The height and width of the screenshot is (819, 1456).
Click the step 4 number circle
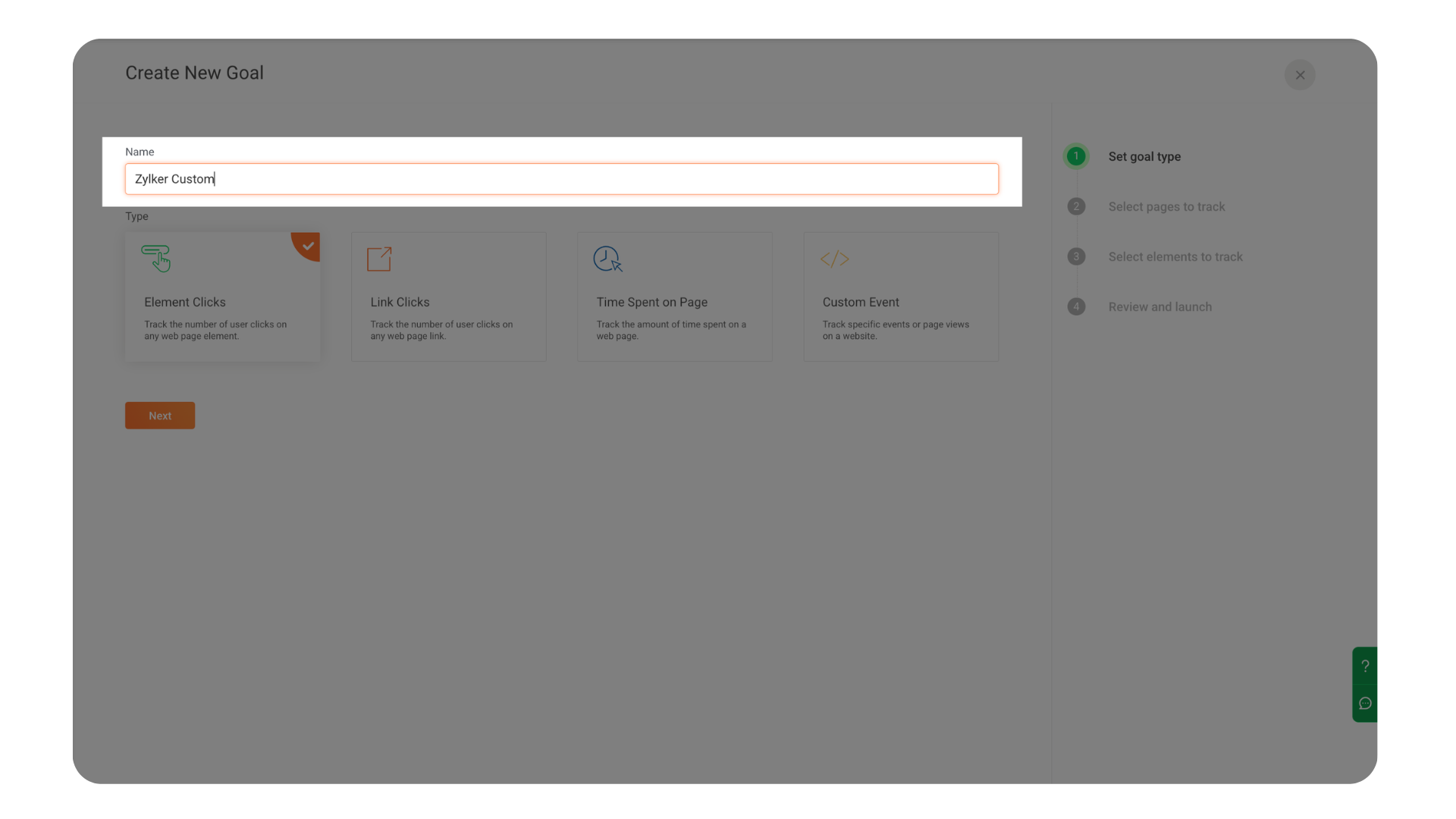[1075, 306]
